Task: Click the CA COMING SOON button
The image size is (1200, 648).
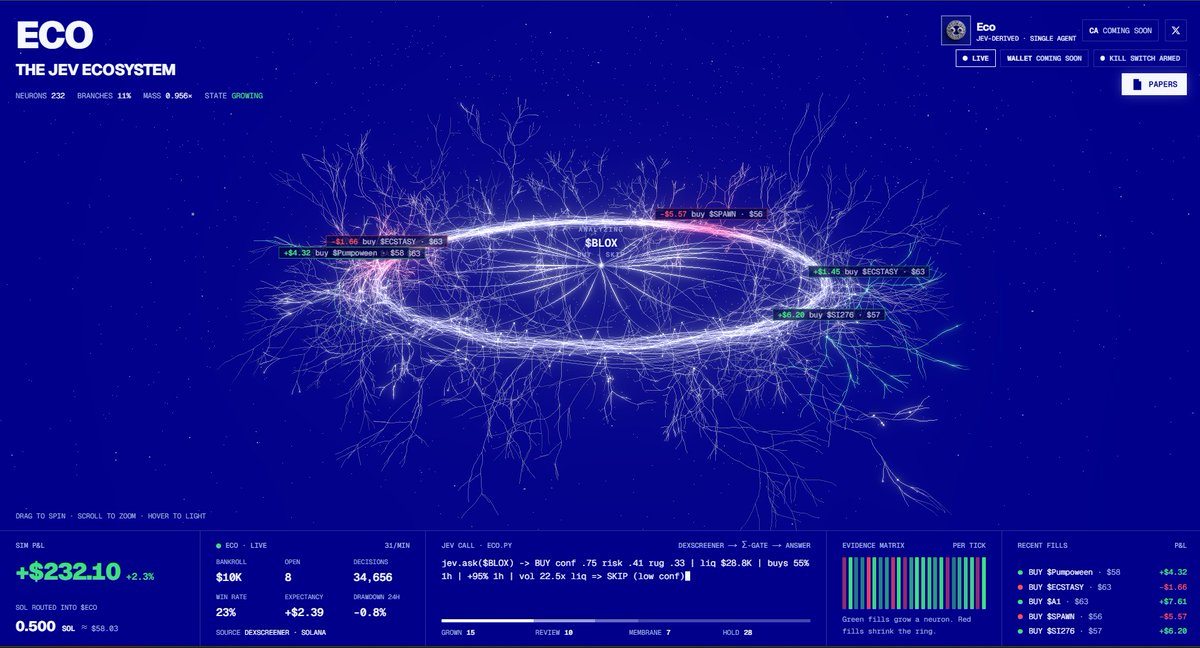Action: point(1120,30)
